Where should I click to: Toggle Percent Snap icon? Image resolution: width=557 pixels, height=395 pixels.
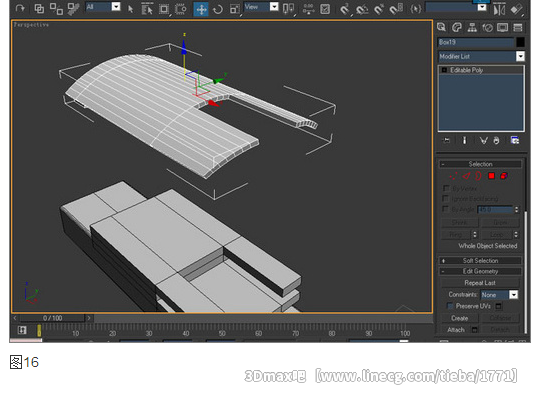click(x=379, y=9)
